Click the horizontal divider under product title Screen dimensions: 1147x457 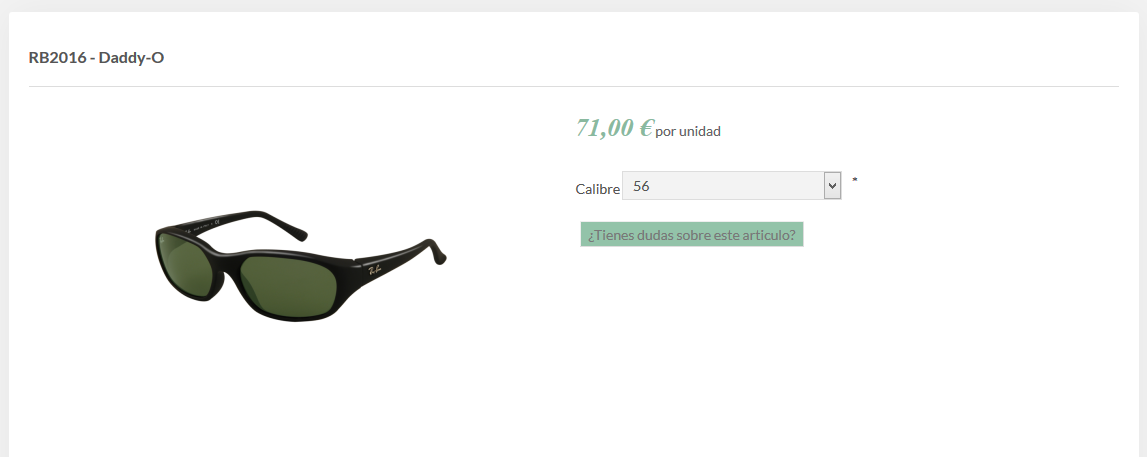point(574,86)
